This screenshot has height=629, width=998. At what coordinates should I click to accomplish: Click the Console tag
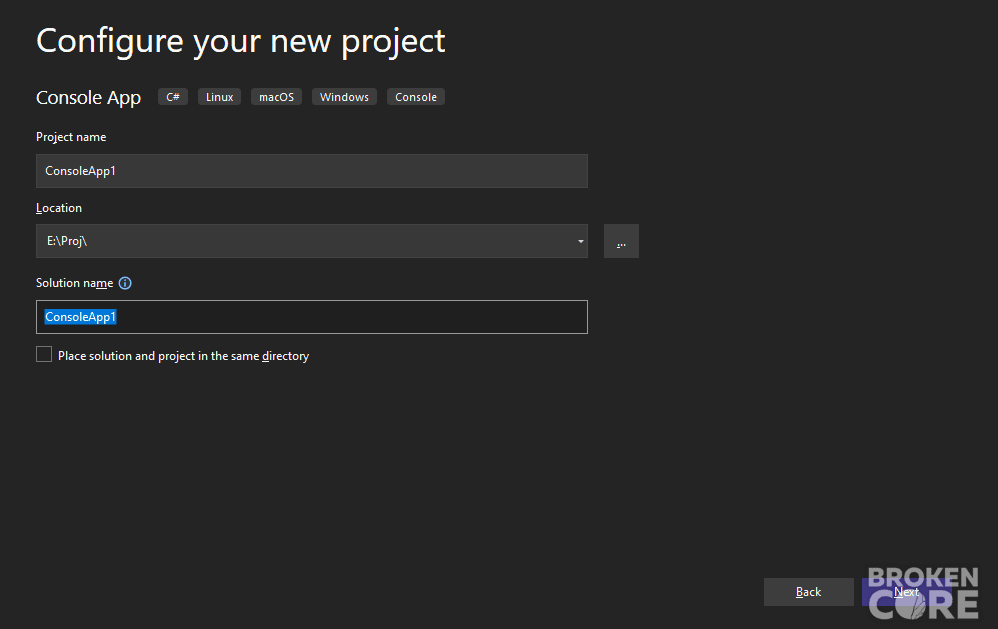(x=416, y=97)
